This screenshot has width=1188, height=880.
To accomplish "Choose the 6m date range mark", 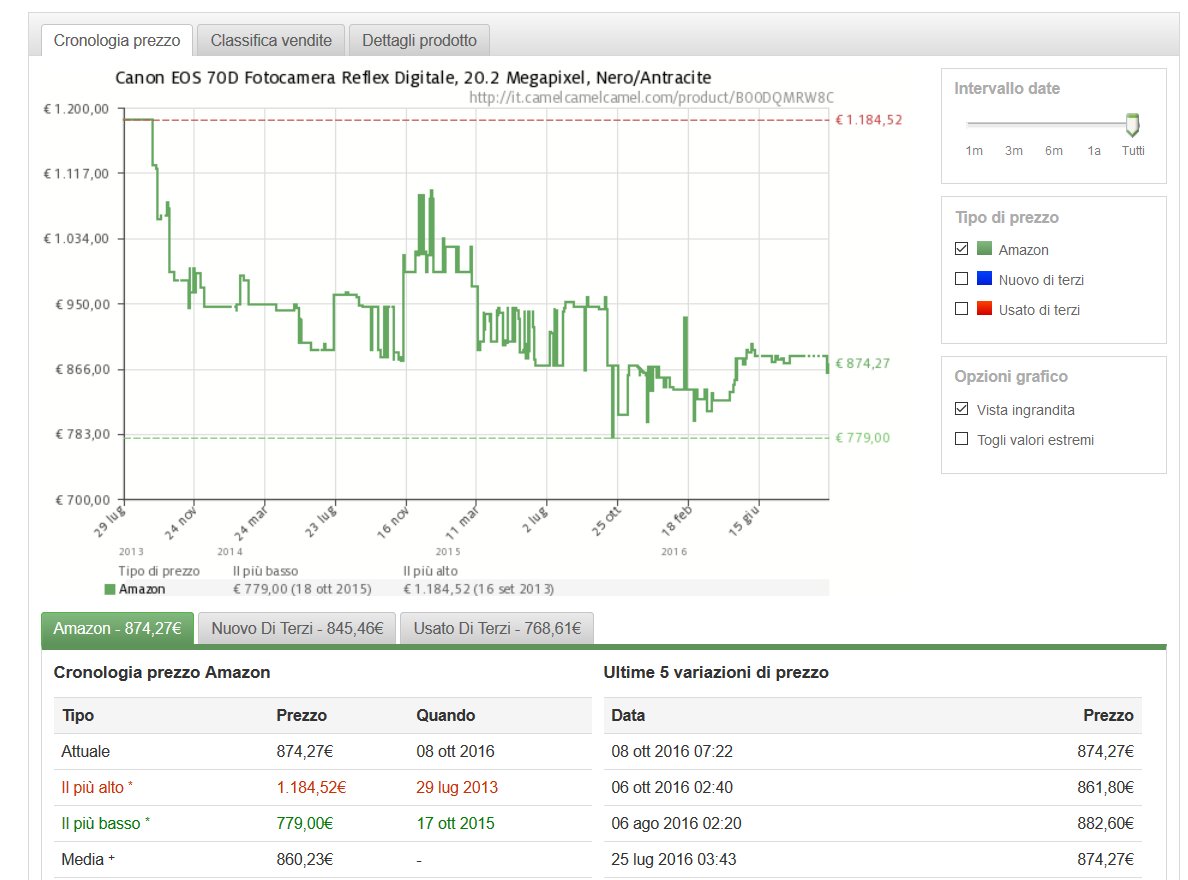I will 1054,151.
